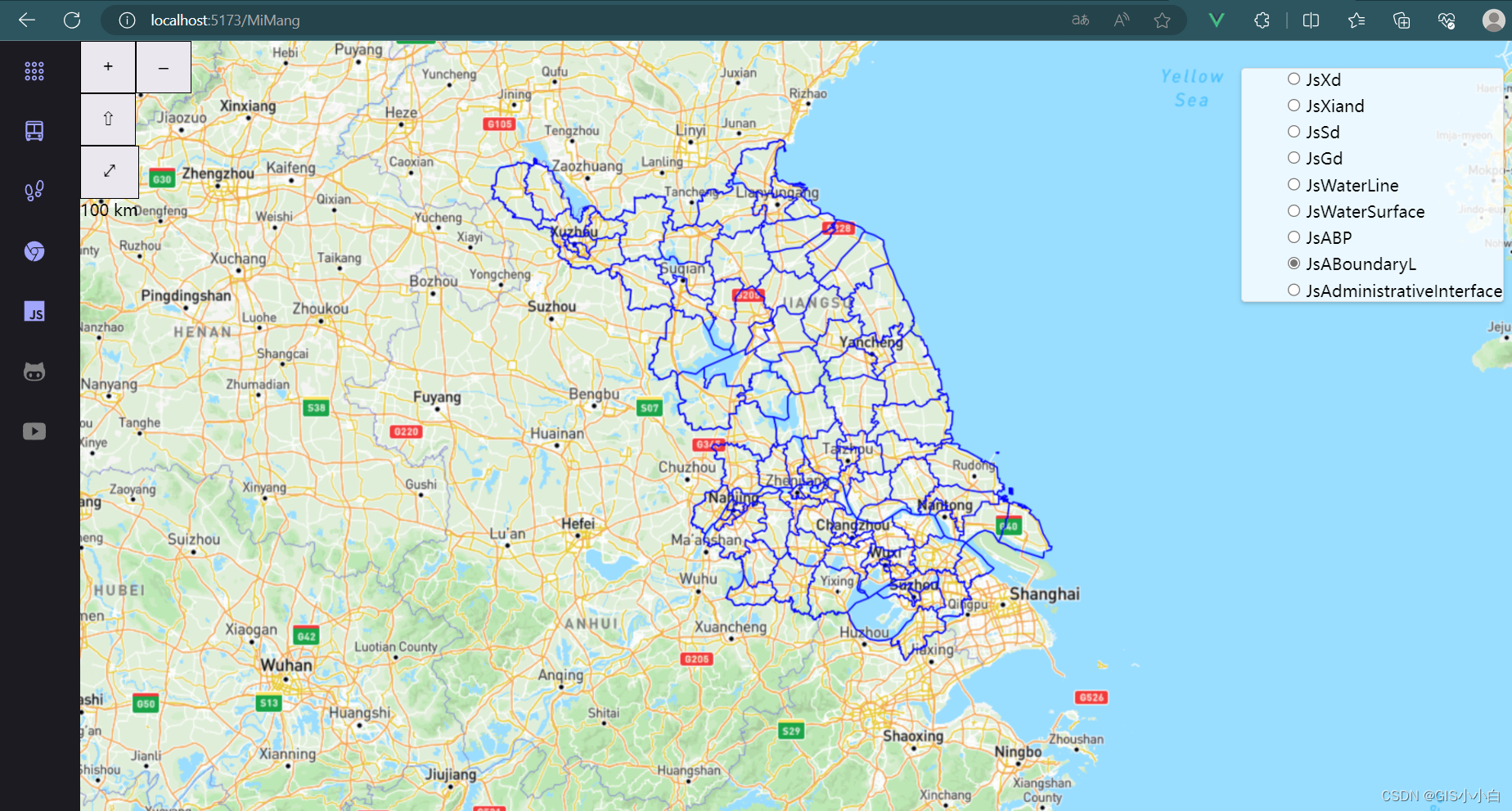The image size is (1512, 811).
Task: Toggle full-screen map with diagonal arrow button
Action: point(110,172)
